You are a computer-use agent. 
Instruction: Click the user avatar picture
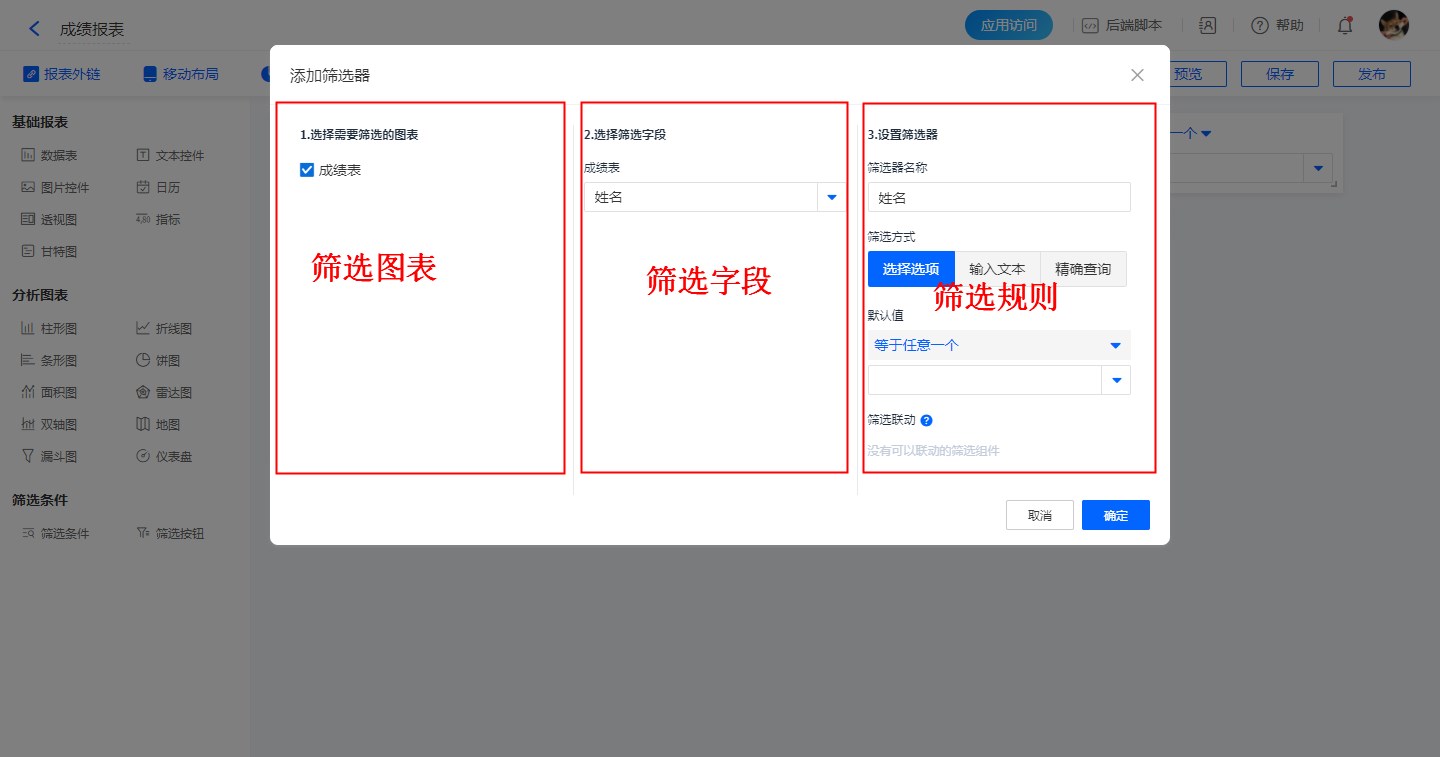[1393, 26]
